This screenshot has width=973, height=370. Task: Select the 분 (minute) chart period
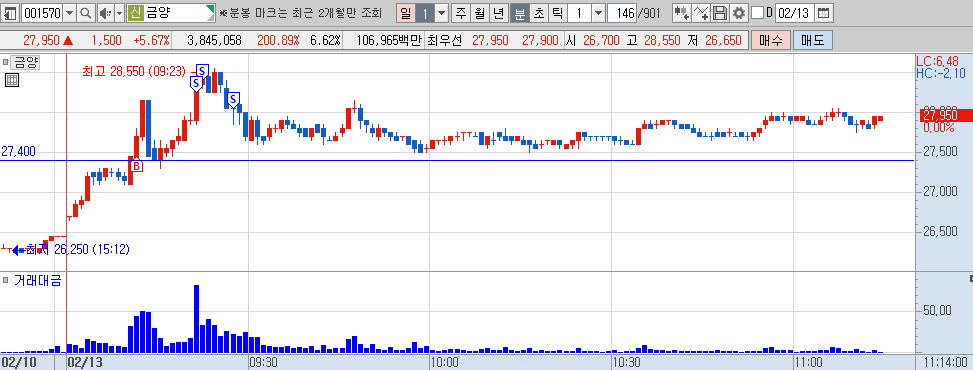coord(519,12)
